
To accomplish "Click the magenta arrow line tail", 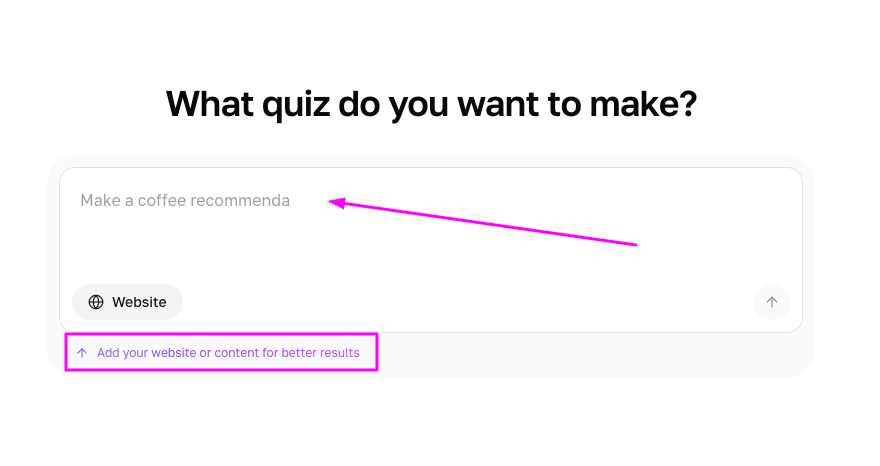I will [x=634, y=243].
